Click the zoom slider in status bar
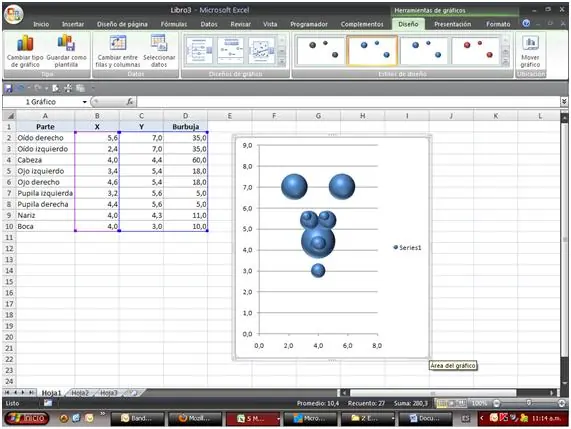571x429 pixels. click(x=528, y=403)
